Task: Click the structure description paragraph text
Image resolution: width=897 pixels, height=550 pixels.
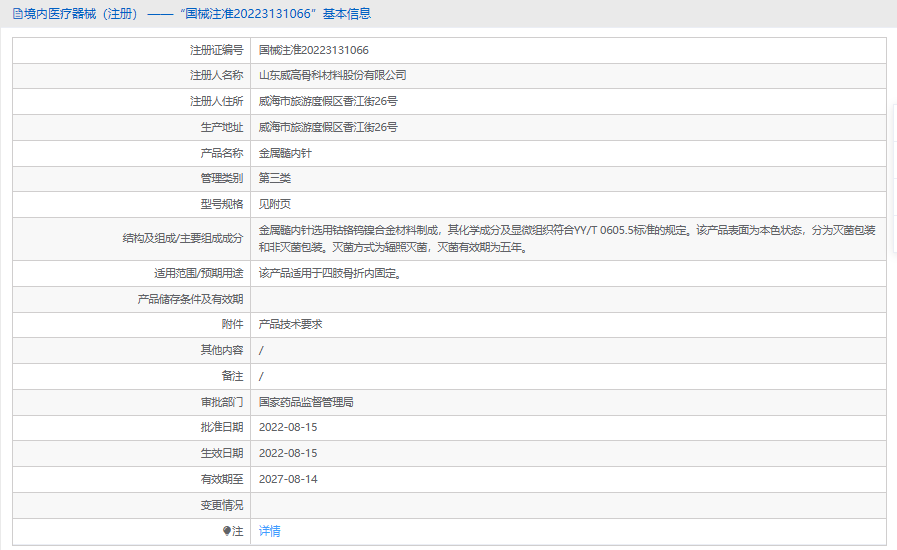Action: coord(567,239)
